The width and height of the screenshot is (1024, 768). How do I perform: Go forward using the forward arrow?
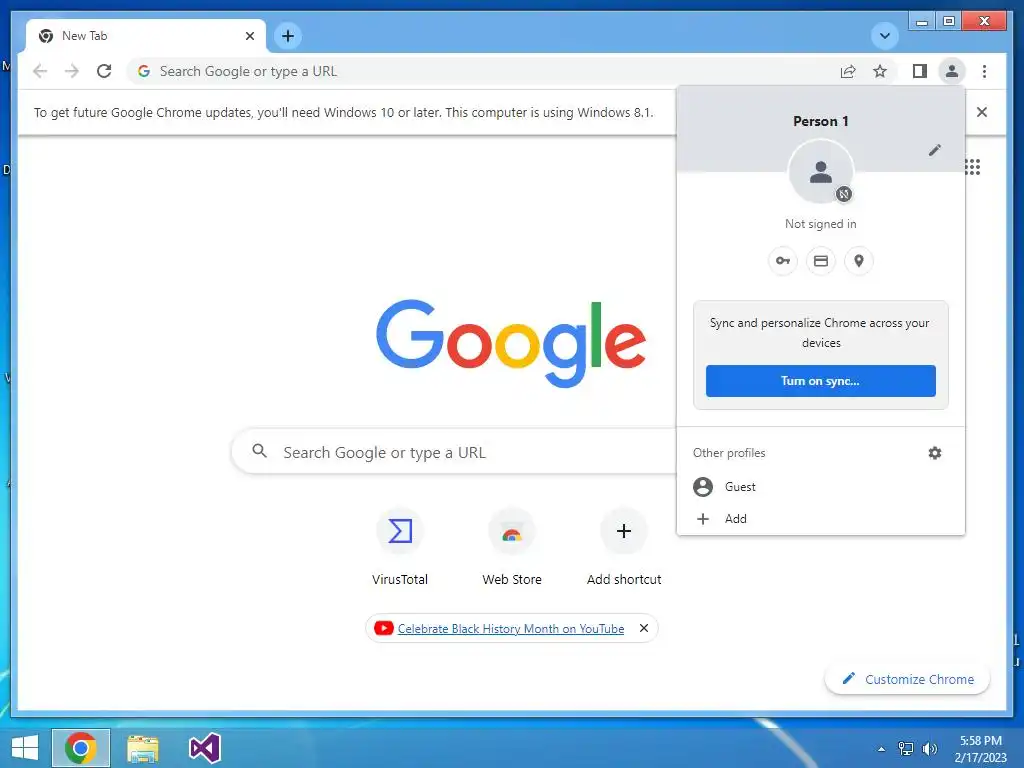coord(72,71)
